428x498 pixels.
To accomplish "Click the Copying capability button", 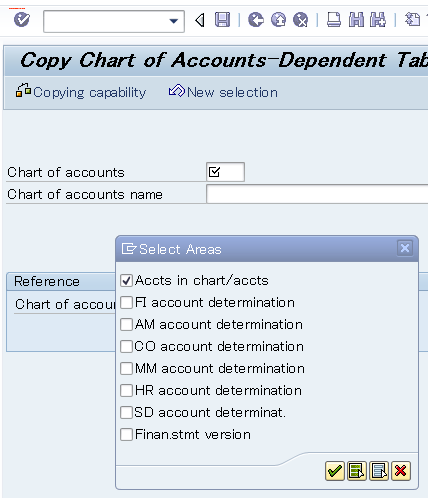I will click(81, 92).
